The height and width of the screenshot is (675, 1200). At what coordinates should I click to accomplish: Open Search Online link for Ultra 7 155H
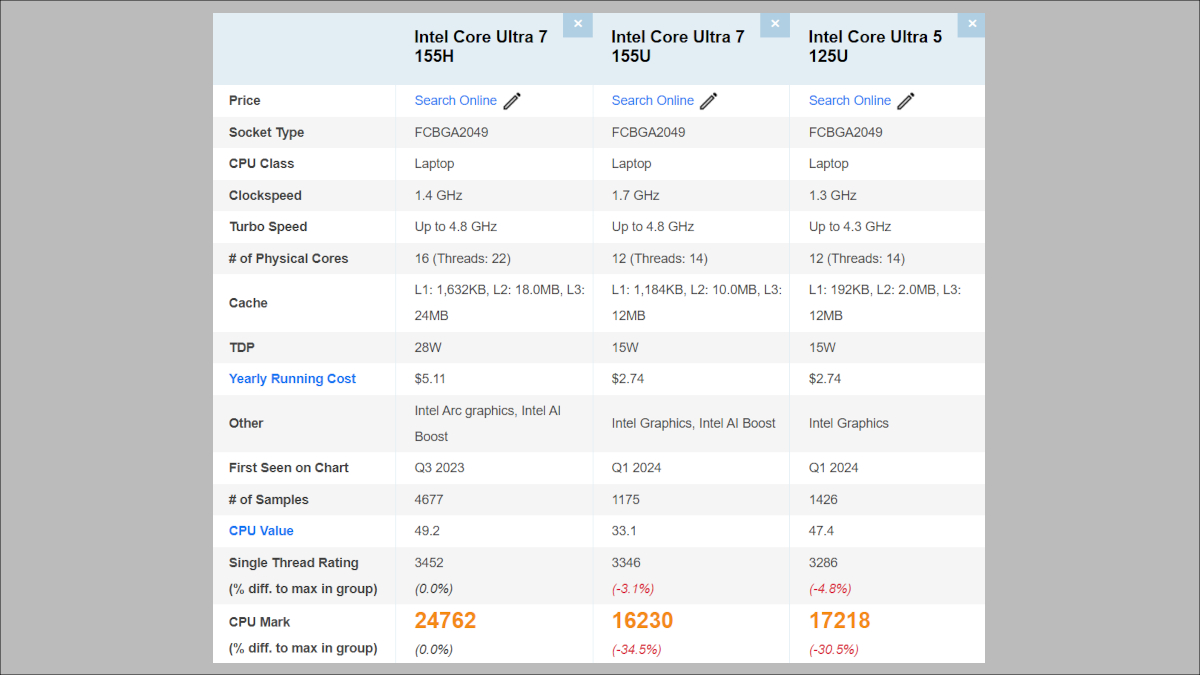point(455,100)
